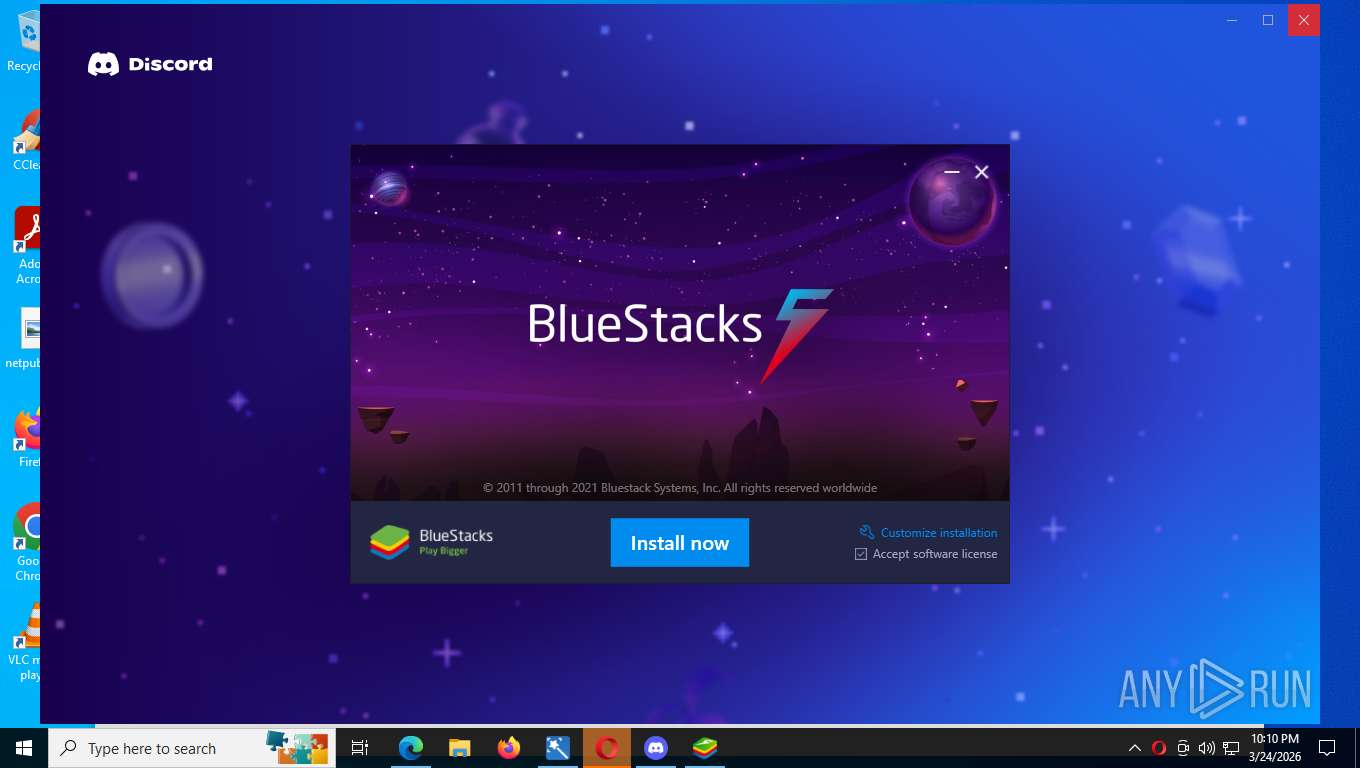Viewport: 1360px width, 768px height.
Task: Close the BlueStacks installer dialog
Action: click(982, 172)
